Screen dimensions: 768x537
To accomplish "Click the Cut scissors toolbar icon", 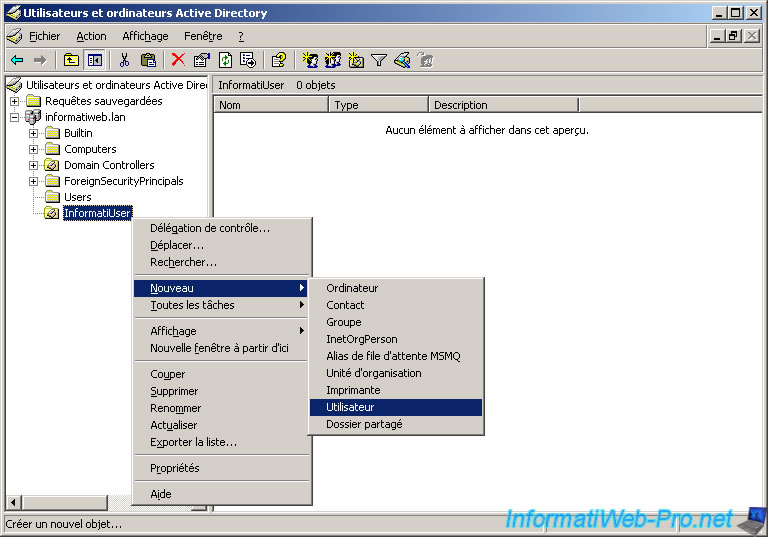I will pos(125,60).
